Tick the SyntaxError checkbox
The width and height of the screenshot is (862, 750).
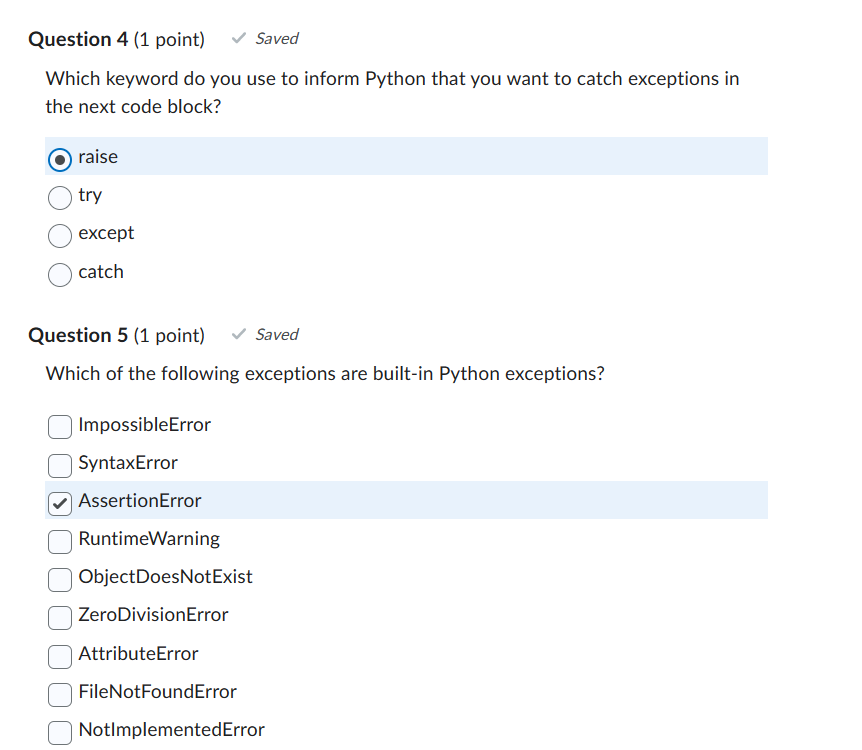[59, 466]
